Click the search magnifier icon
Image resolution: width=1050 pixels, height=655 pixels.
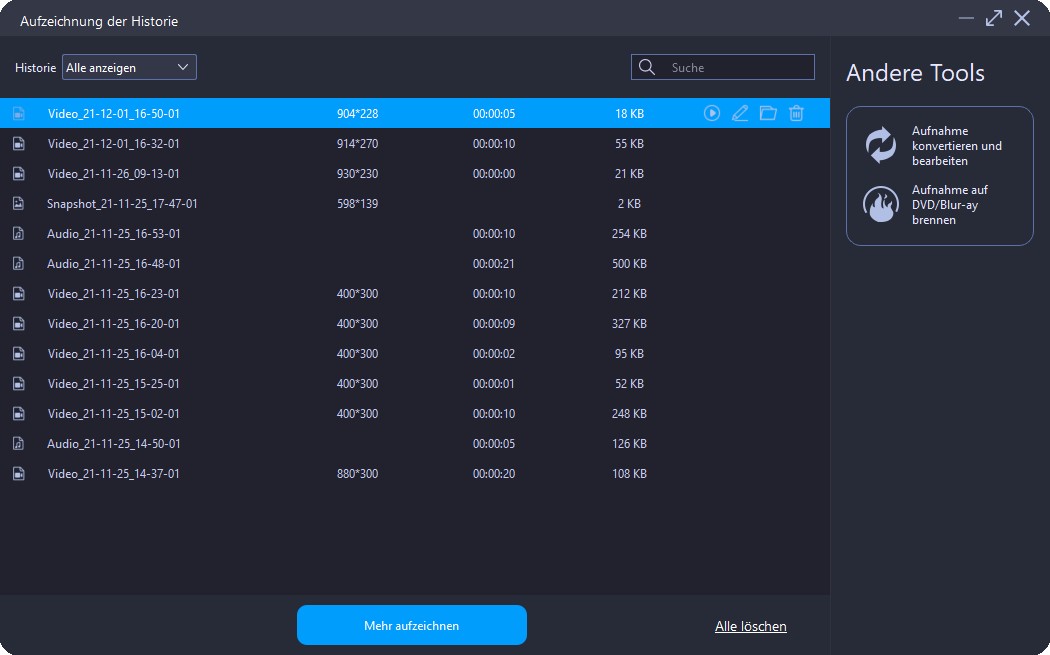coord(647,68)
